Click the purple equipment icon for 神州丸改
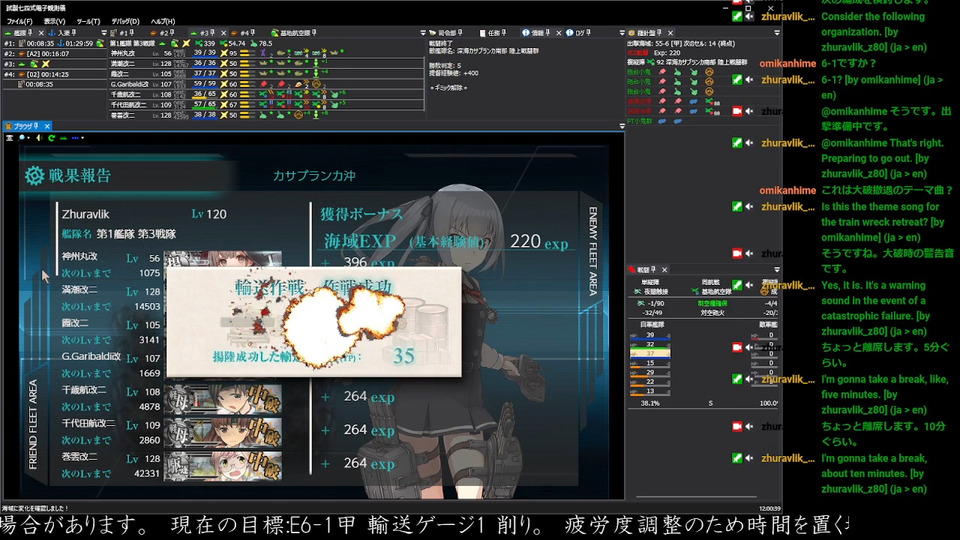The image size is (960, 540). (263, 53)
